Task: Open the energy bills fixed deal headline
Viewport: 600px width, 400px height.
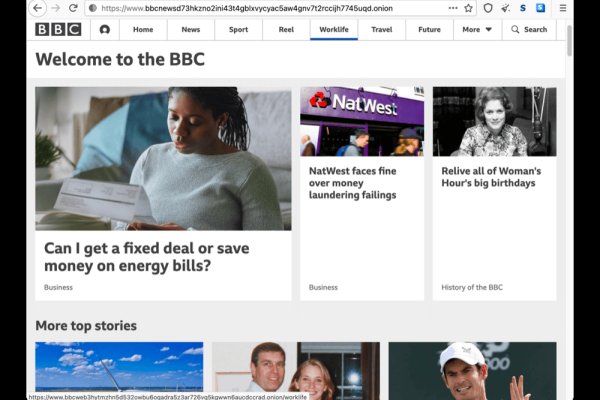Action: click(x=146, y=256)
